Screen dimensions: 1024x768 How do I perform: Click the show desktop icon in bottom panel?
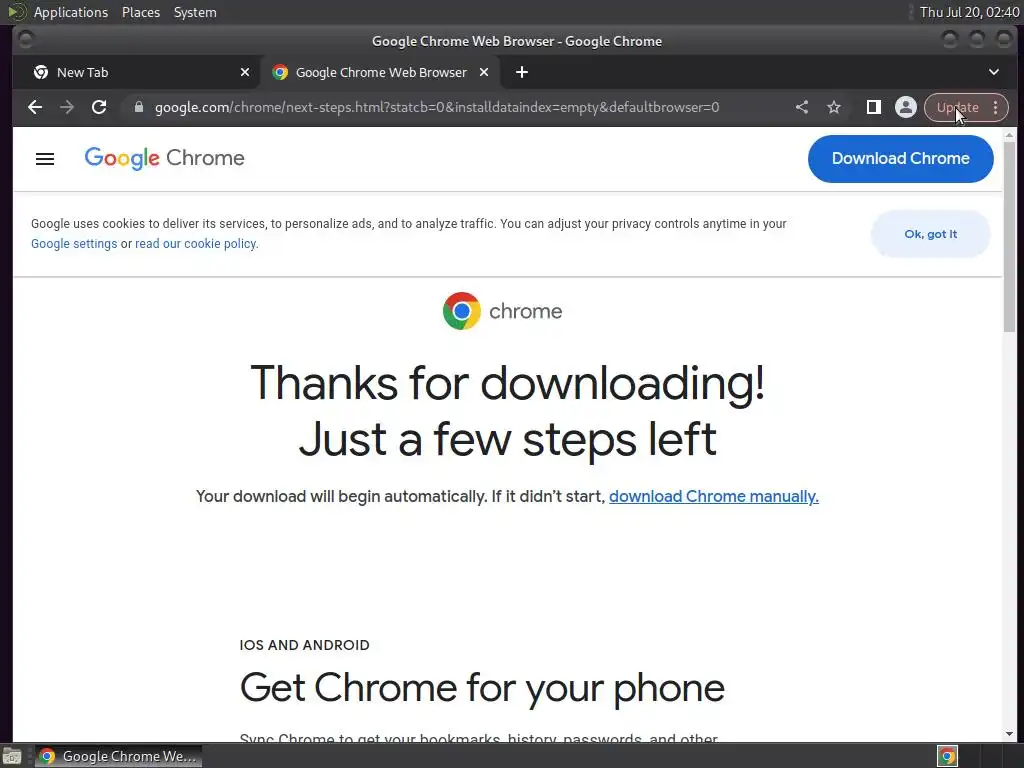click(x=12, y=756)
